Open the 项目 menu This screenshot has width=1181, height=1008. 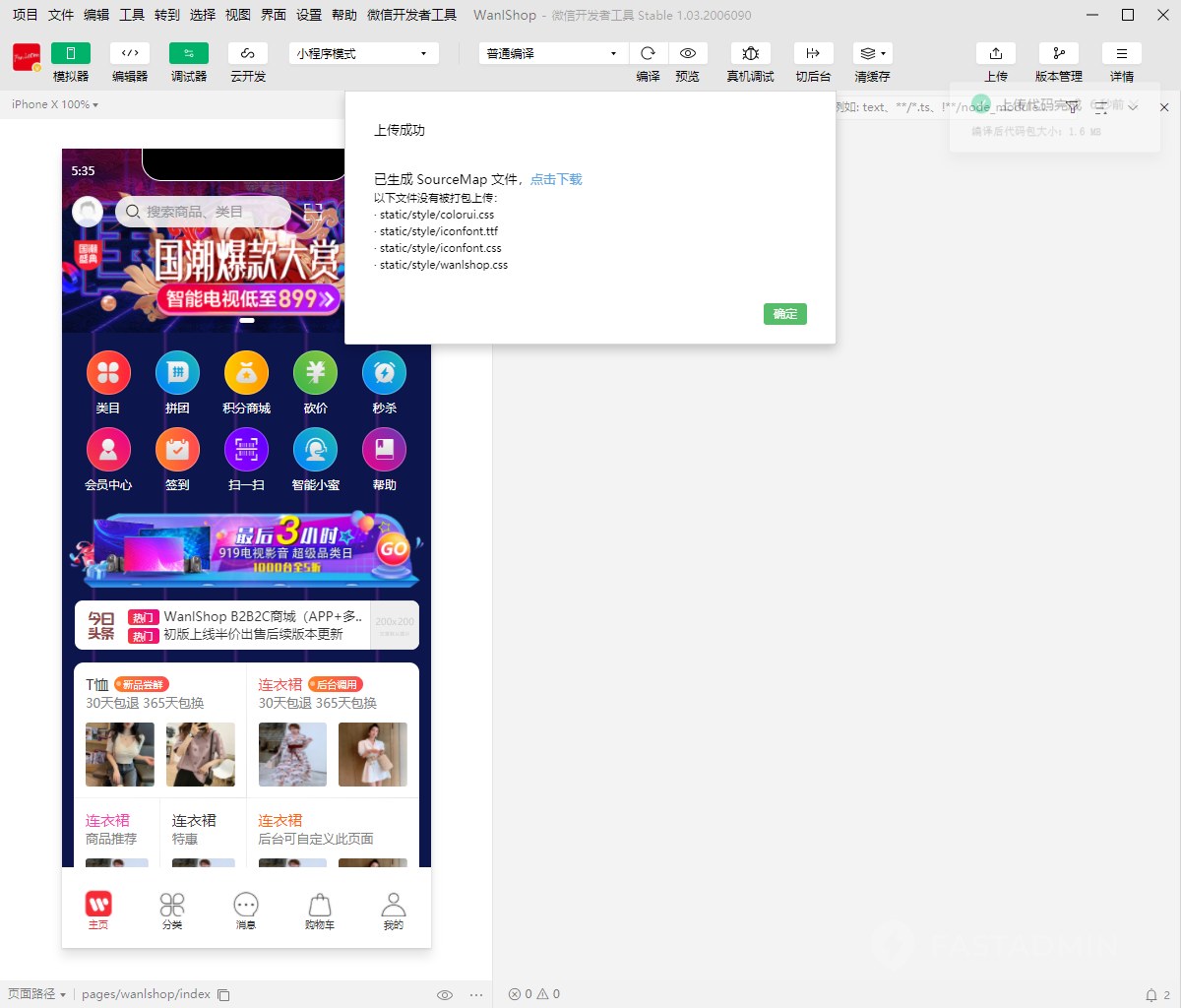click(25, 15)
